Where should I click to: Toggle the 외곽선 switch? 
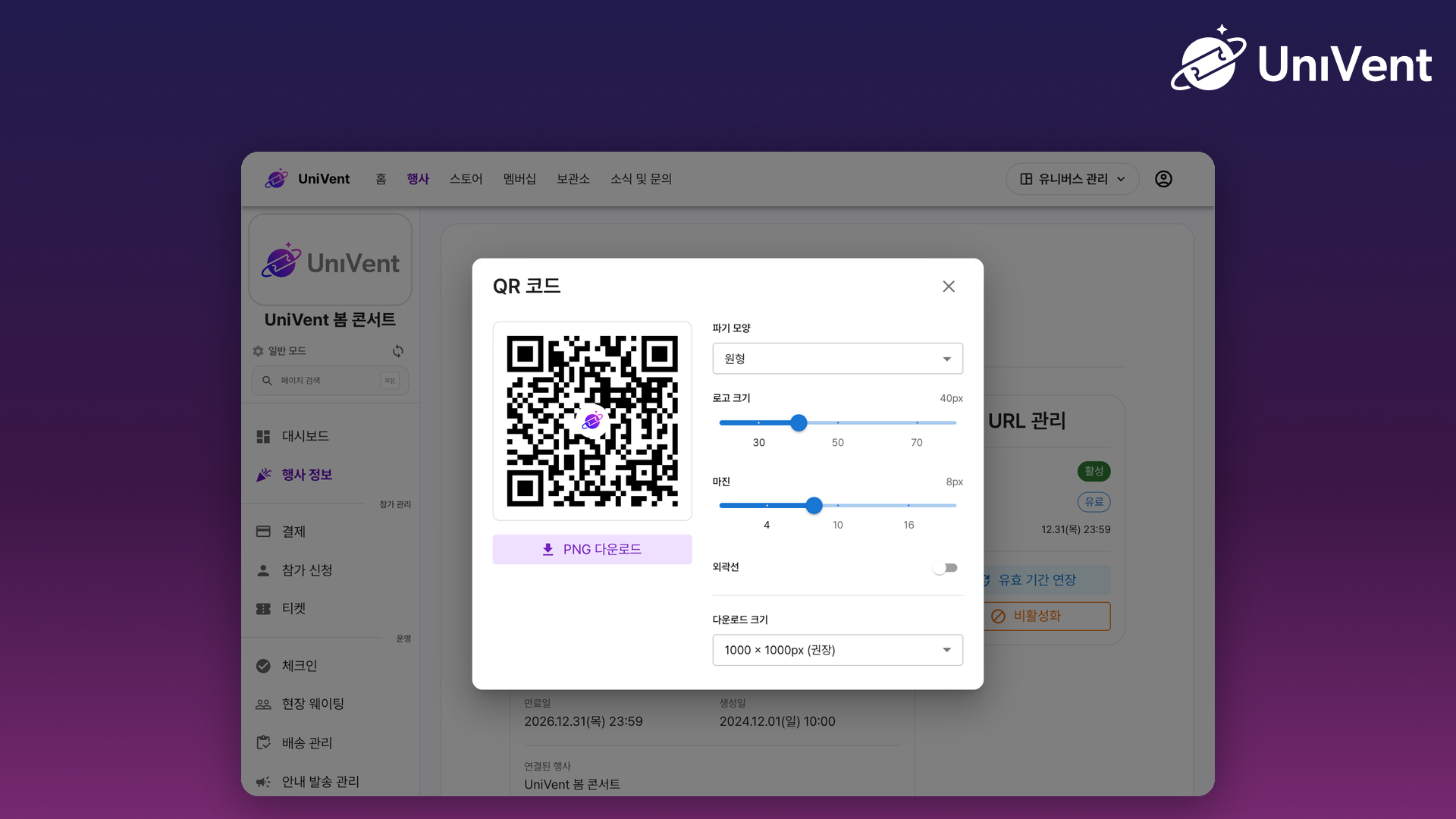(945, 568)
